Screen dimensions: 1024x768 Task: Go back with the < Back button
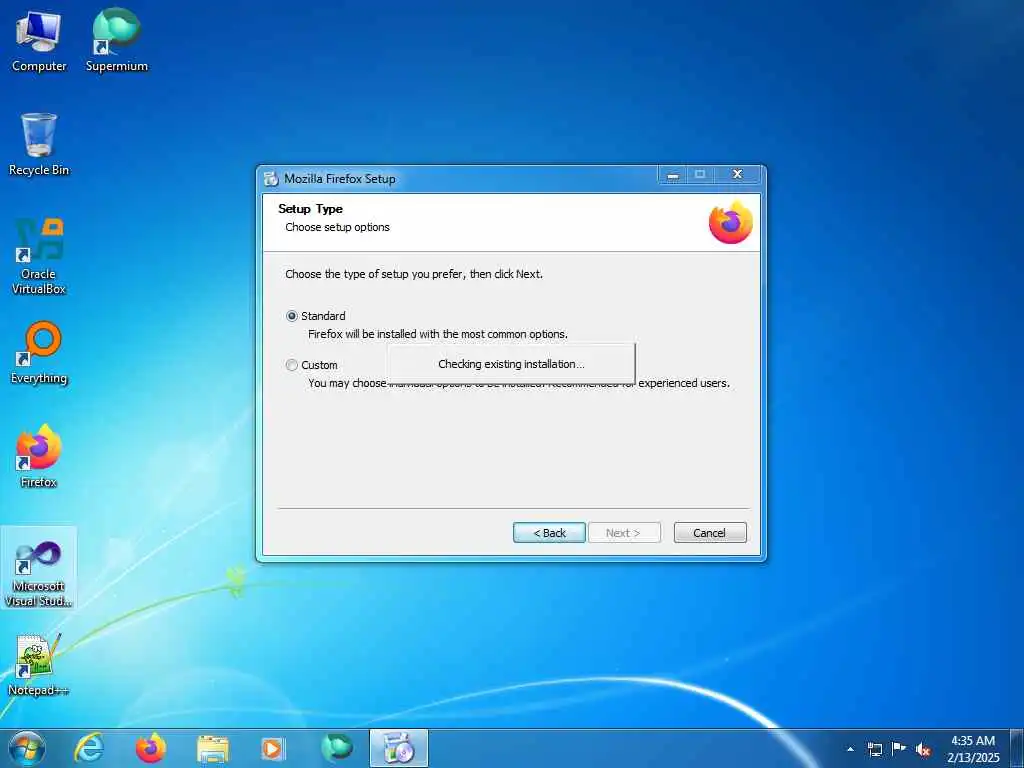point(549,532)
